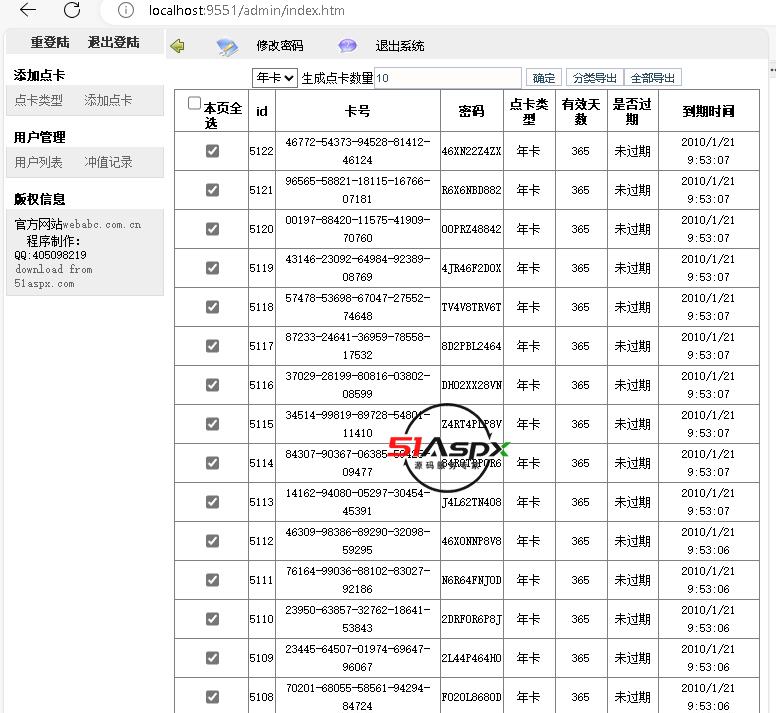Screen dimensions: 776x713
Task: Click the 确定 confirm button
Action: click(x=543, y=78)
